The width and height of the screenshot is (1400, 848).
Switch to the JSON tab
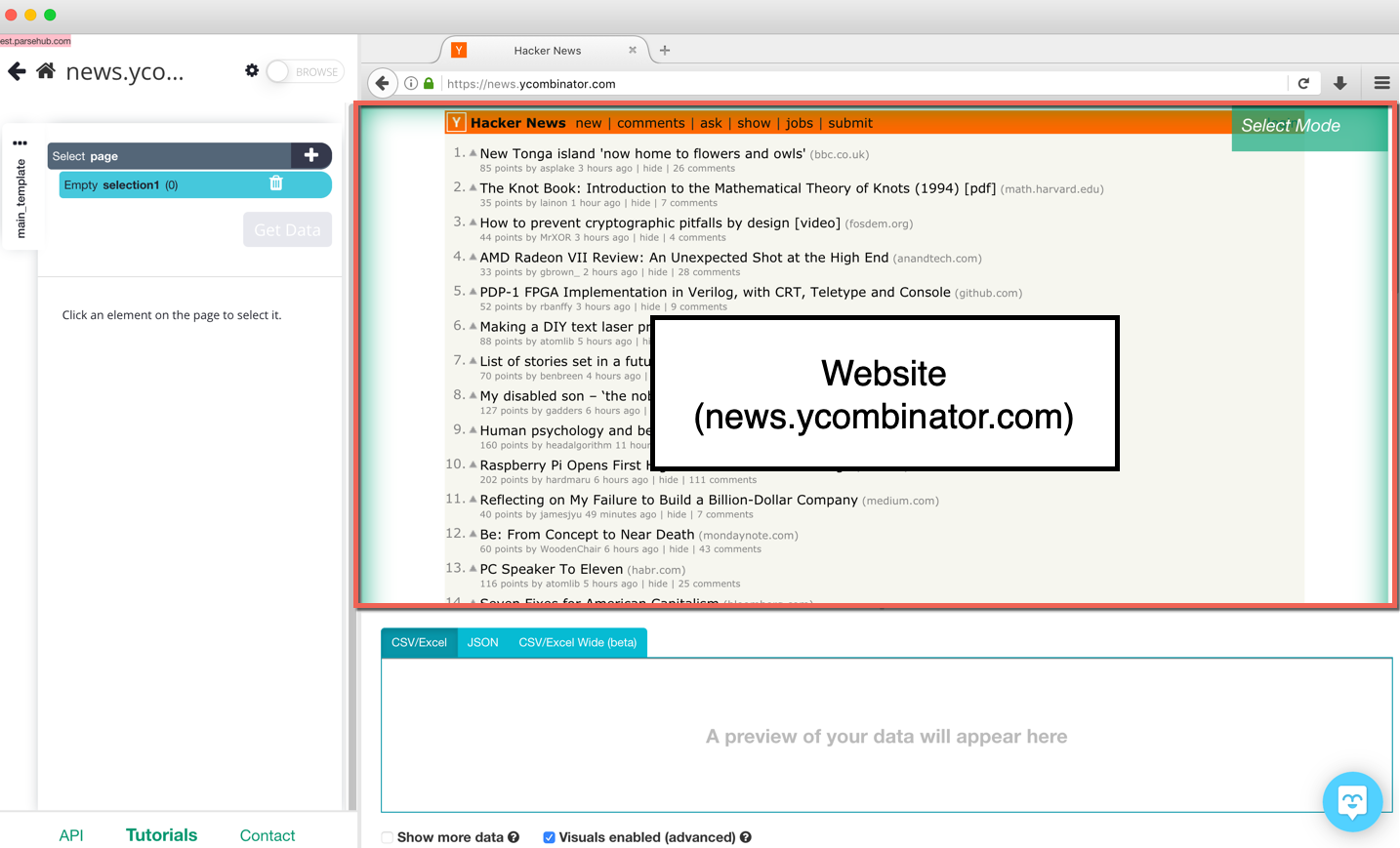click(482, 642)
